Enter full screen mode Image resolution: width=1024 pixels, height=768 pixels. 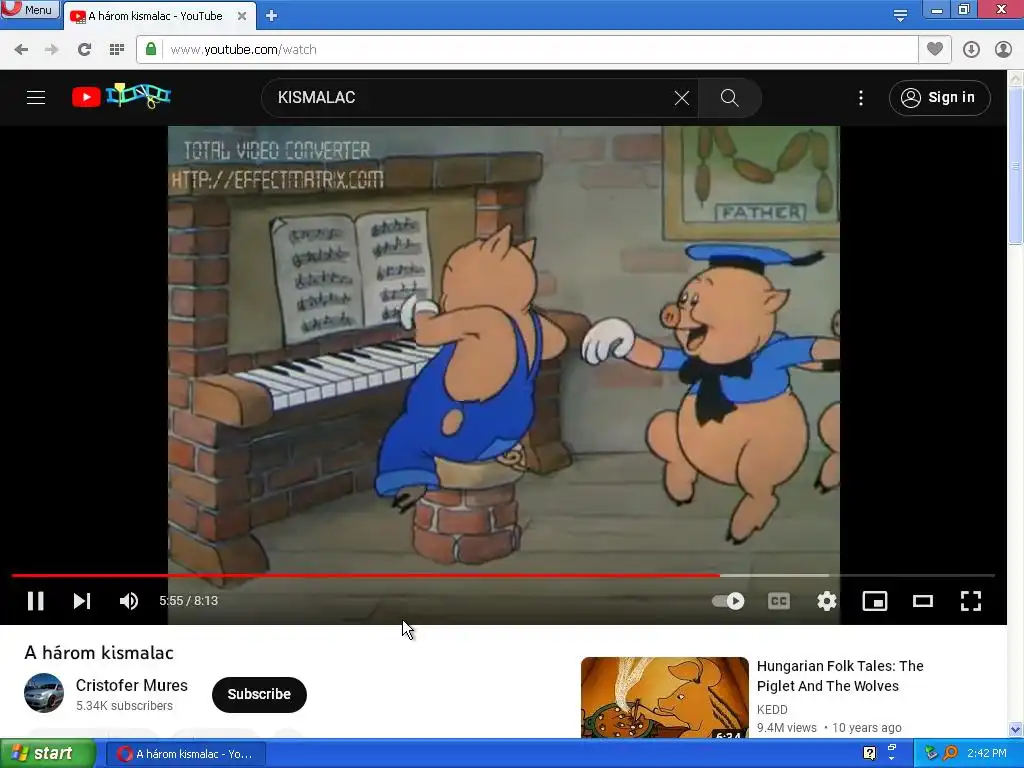tap(971, 601)
